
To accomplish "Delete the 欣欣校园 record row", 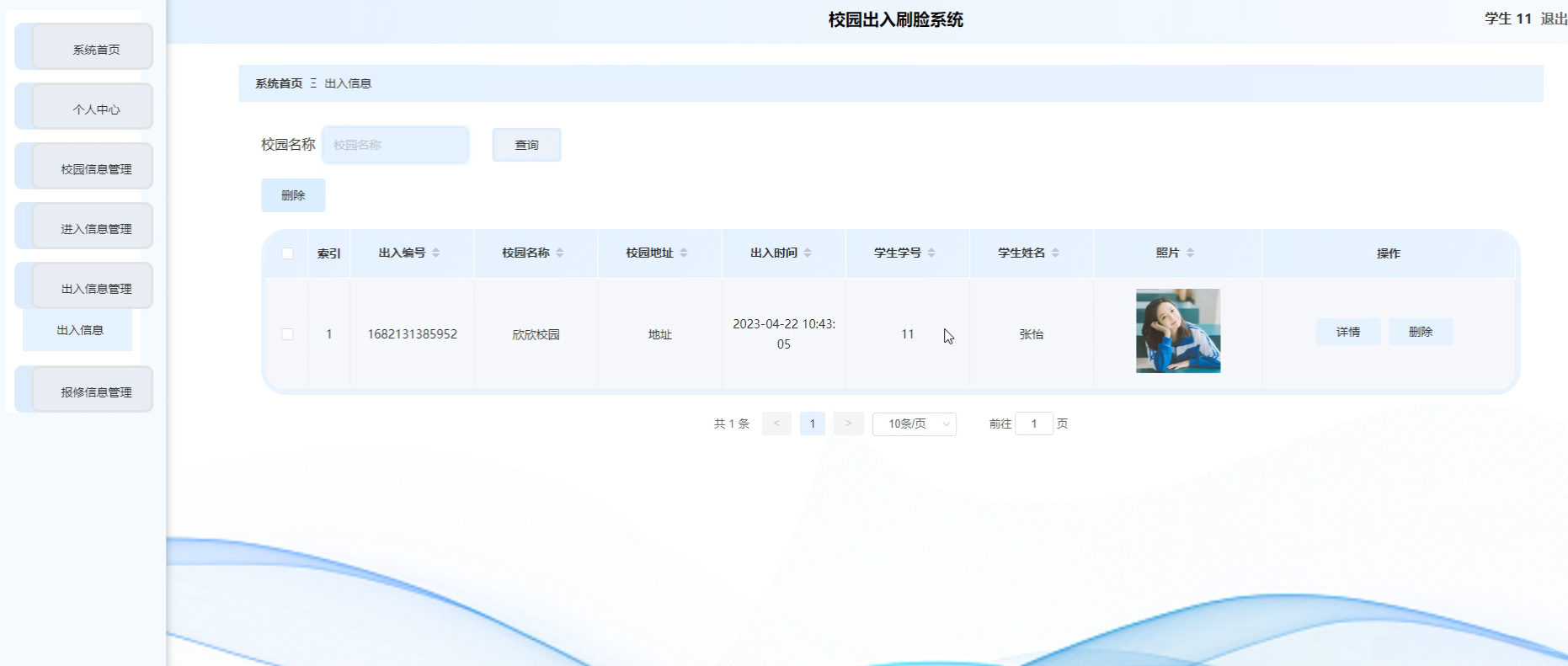I will (1421, 332).
